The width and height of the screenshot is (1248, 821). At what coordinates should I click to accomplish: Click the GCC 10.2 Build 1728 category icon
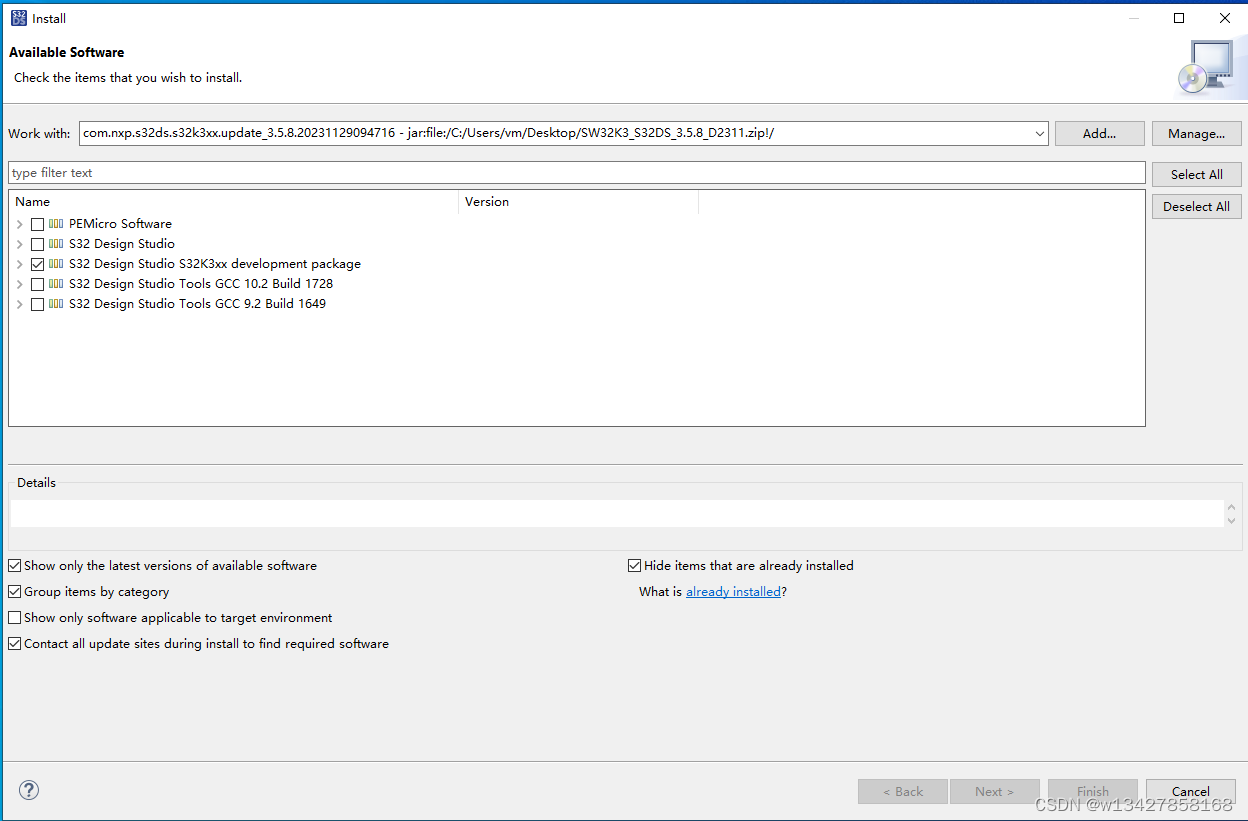[x=56, y=284]
